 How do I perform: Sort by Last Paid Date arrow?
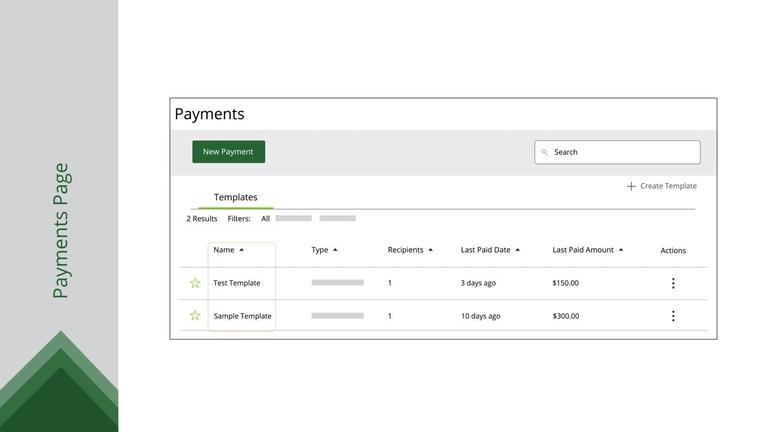[518, 250]
